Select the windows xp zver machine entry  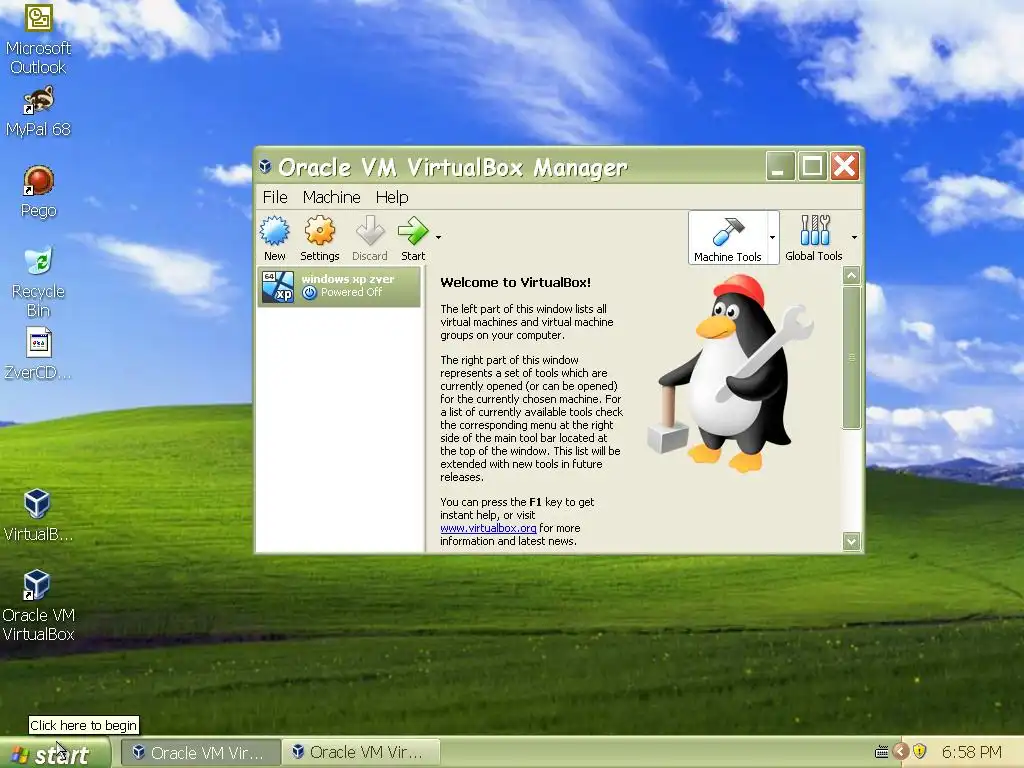[339, 286]
